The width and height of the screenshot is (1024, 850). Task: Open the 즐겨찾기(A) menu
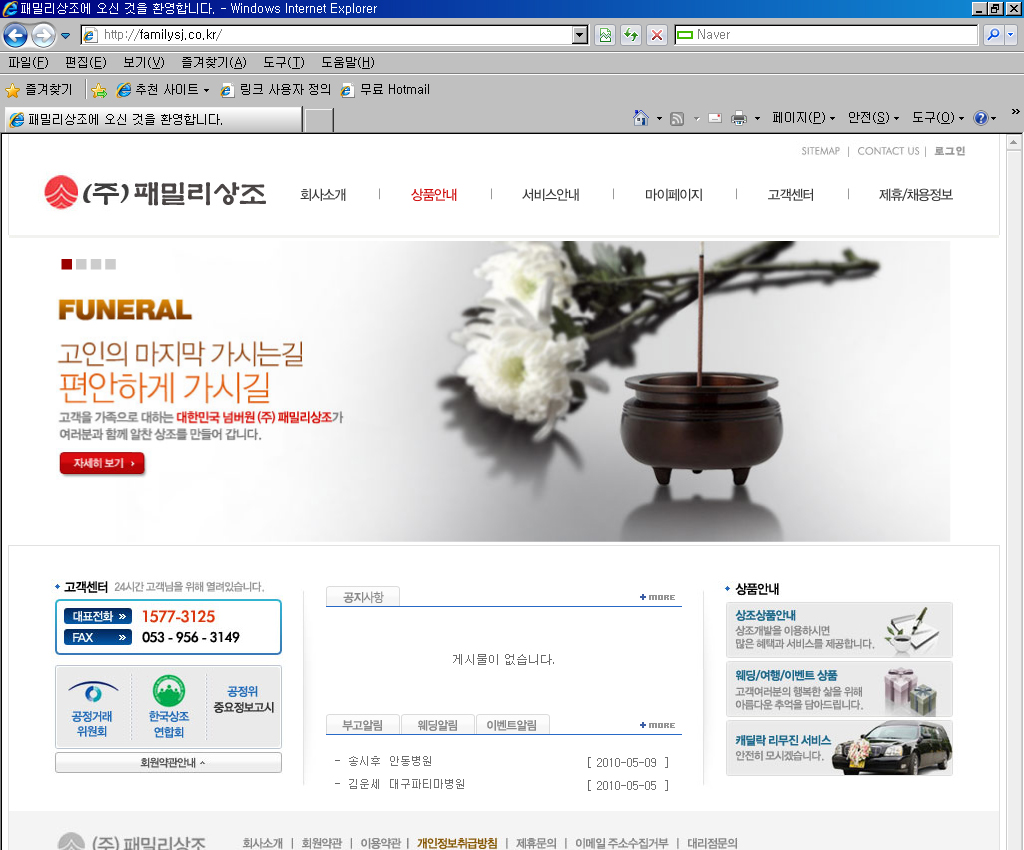point(214,63)
